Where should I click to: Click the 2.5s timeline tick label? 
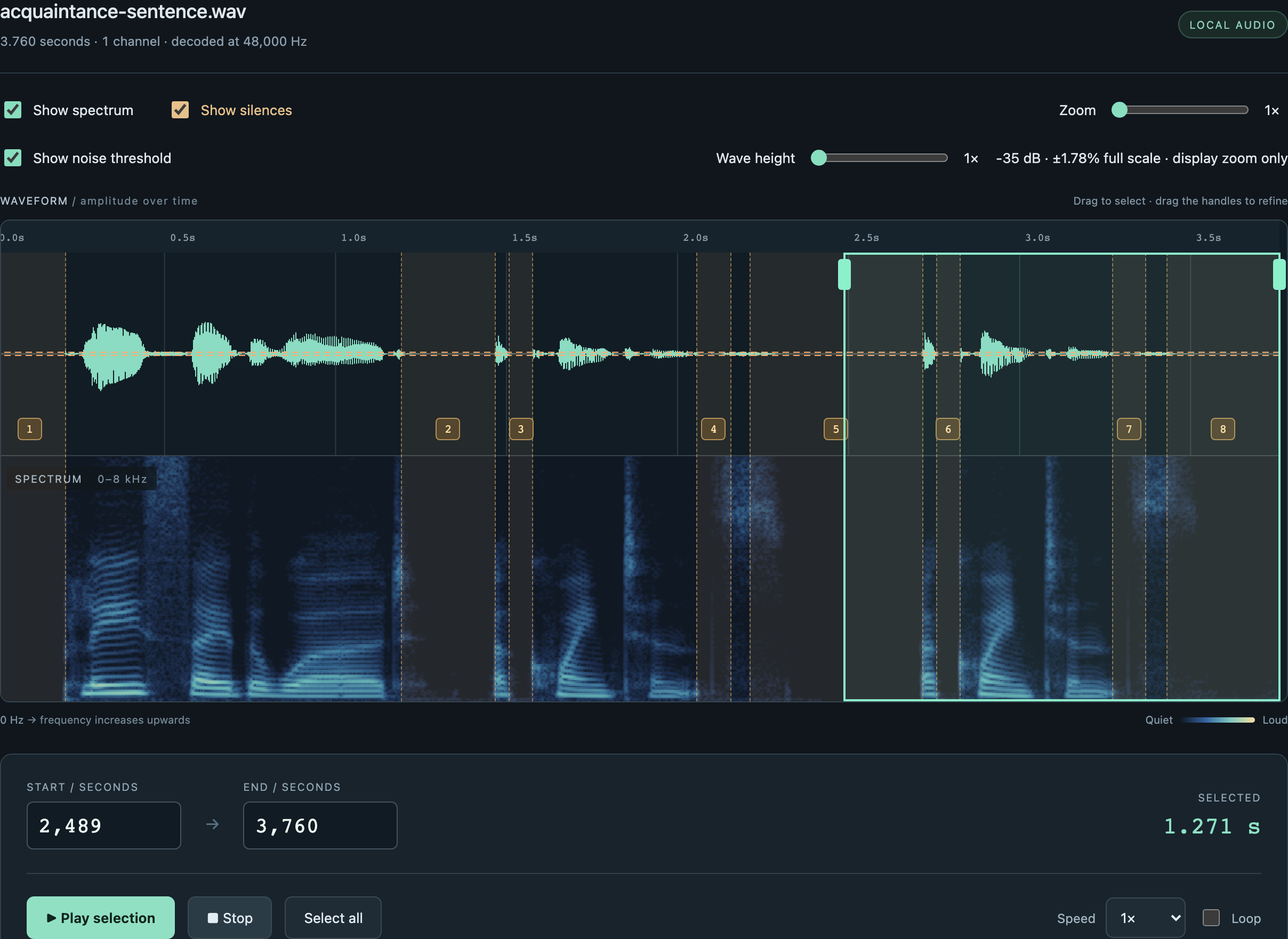(867, 238)
